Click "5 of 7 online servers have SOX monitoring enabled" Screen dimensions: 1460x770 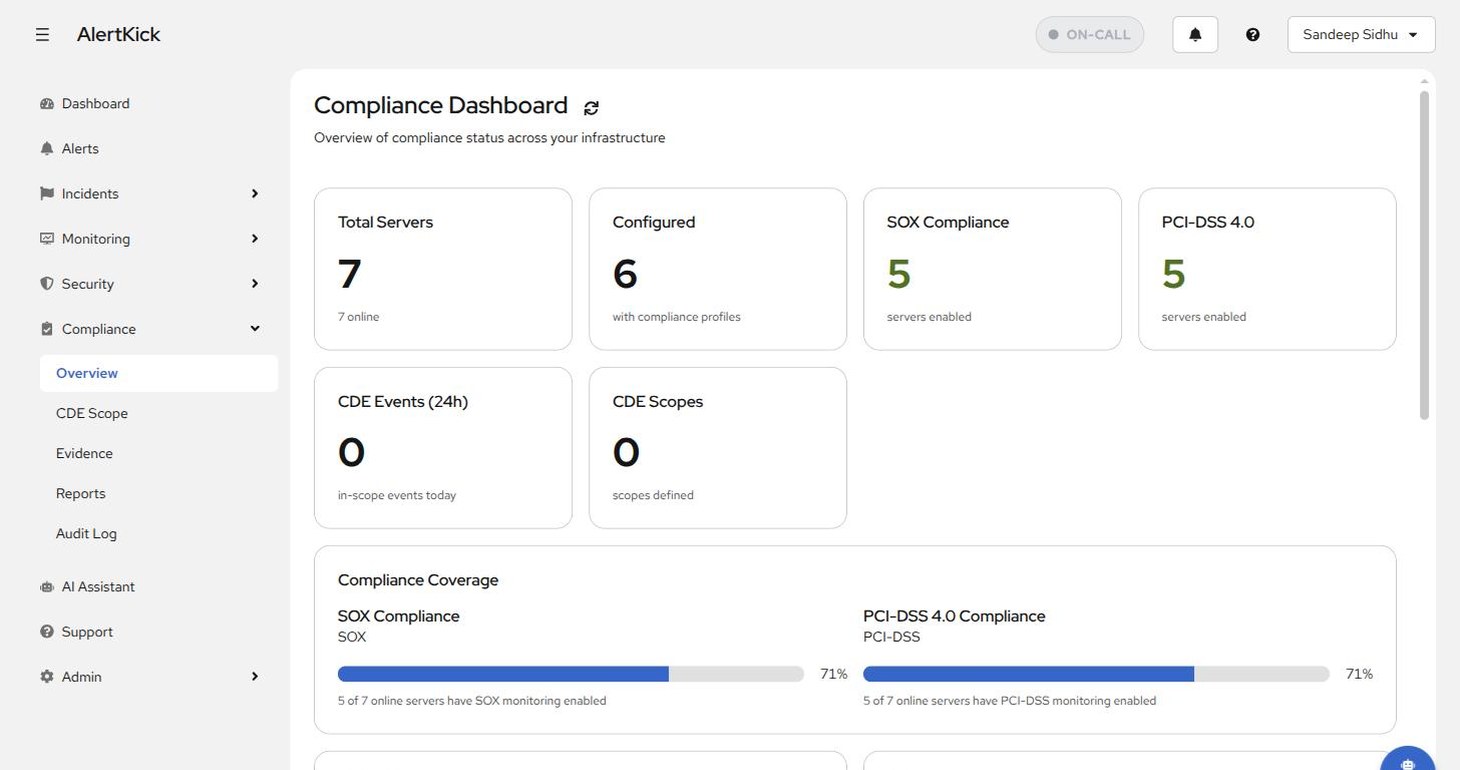coord(472,701)
